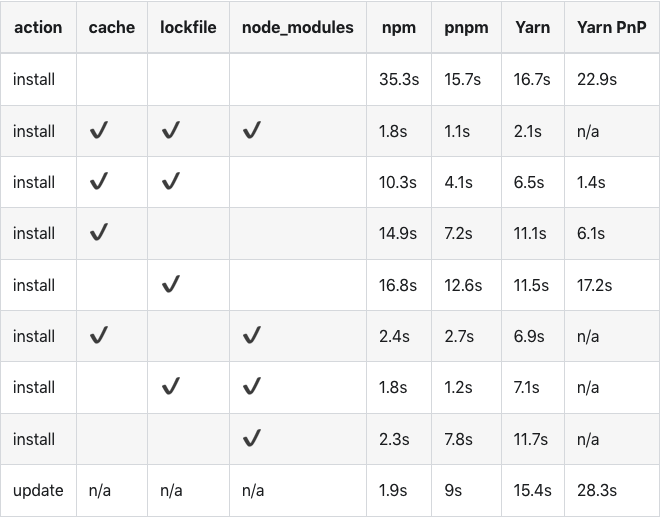
Task: Click the lockfile checkmark in third row
Action: point(171,181)
